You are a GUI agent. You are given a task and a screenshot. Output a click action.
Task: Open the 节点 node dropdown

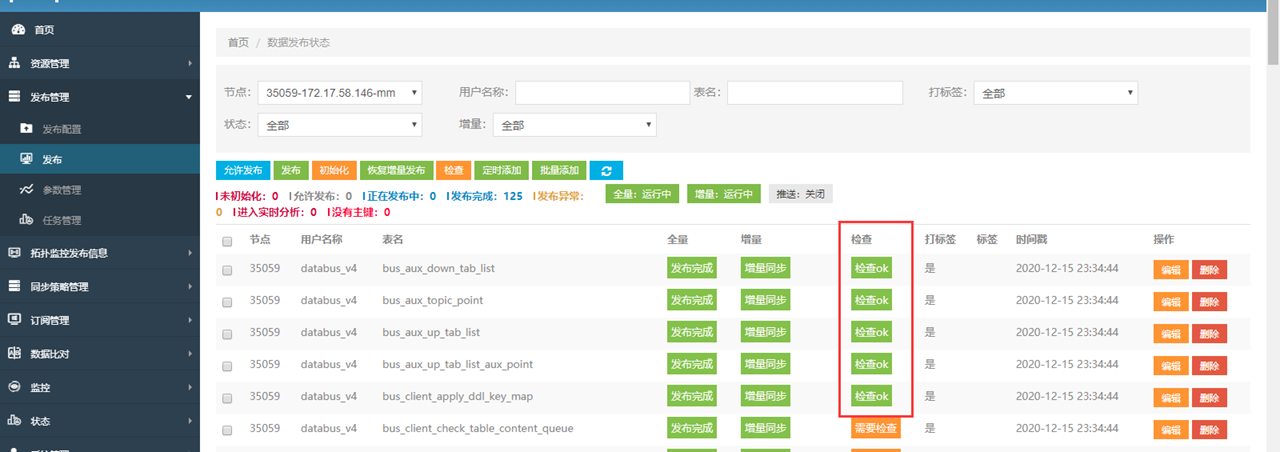(340, 93)
